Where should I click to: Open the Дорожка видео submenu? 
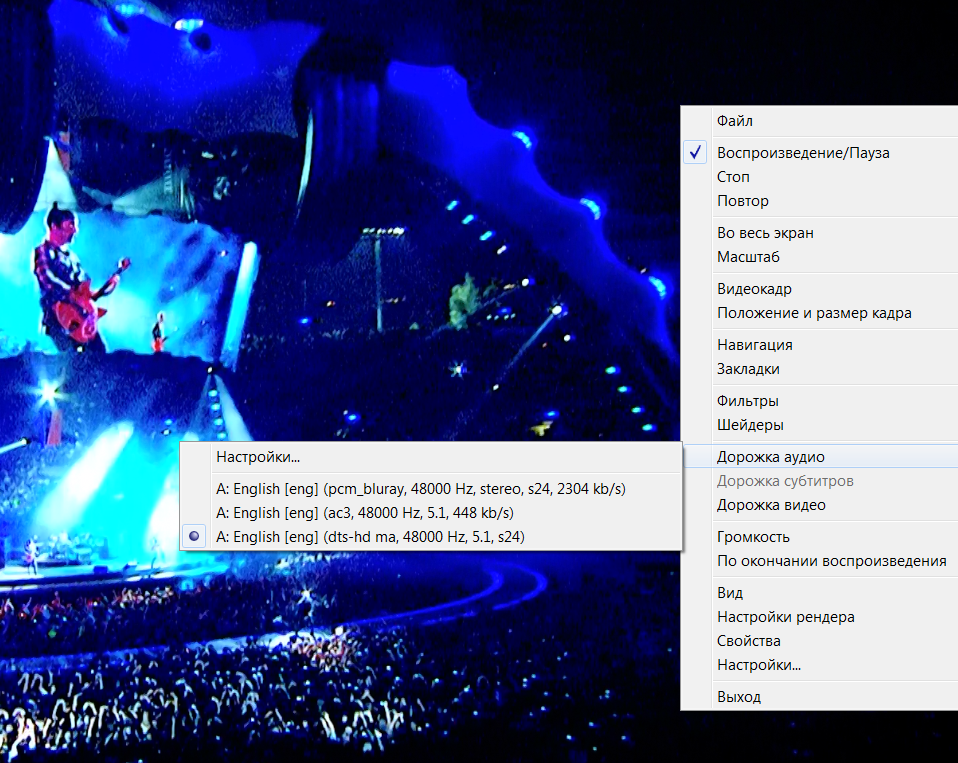(x=771, y=505)
